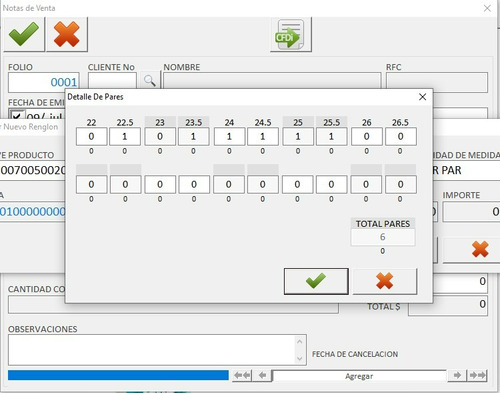Click the product code field 0070050020

click(33, 171)
